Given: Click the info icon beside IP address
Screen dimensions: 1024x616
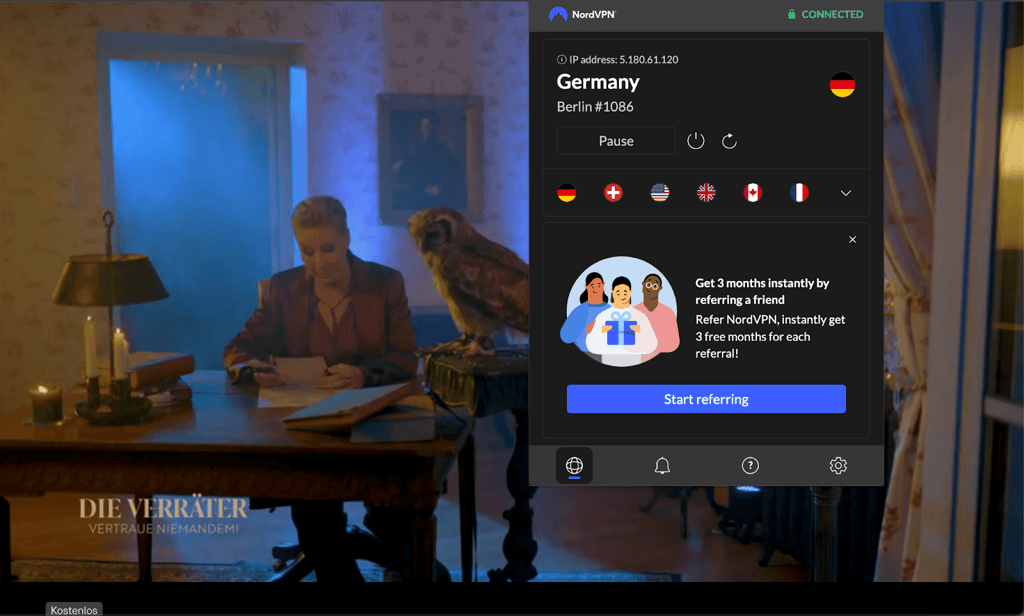Looking at the screenshot, I should pos(561,59).
